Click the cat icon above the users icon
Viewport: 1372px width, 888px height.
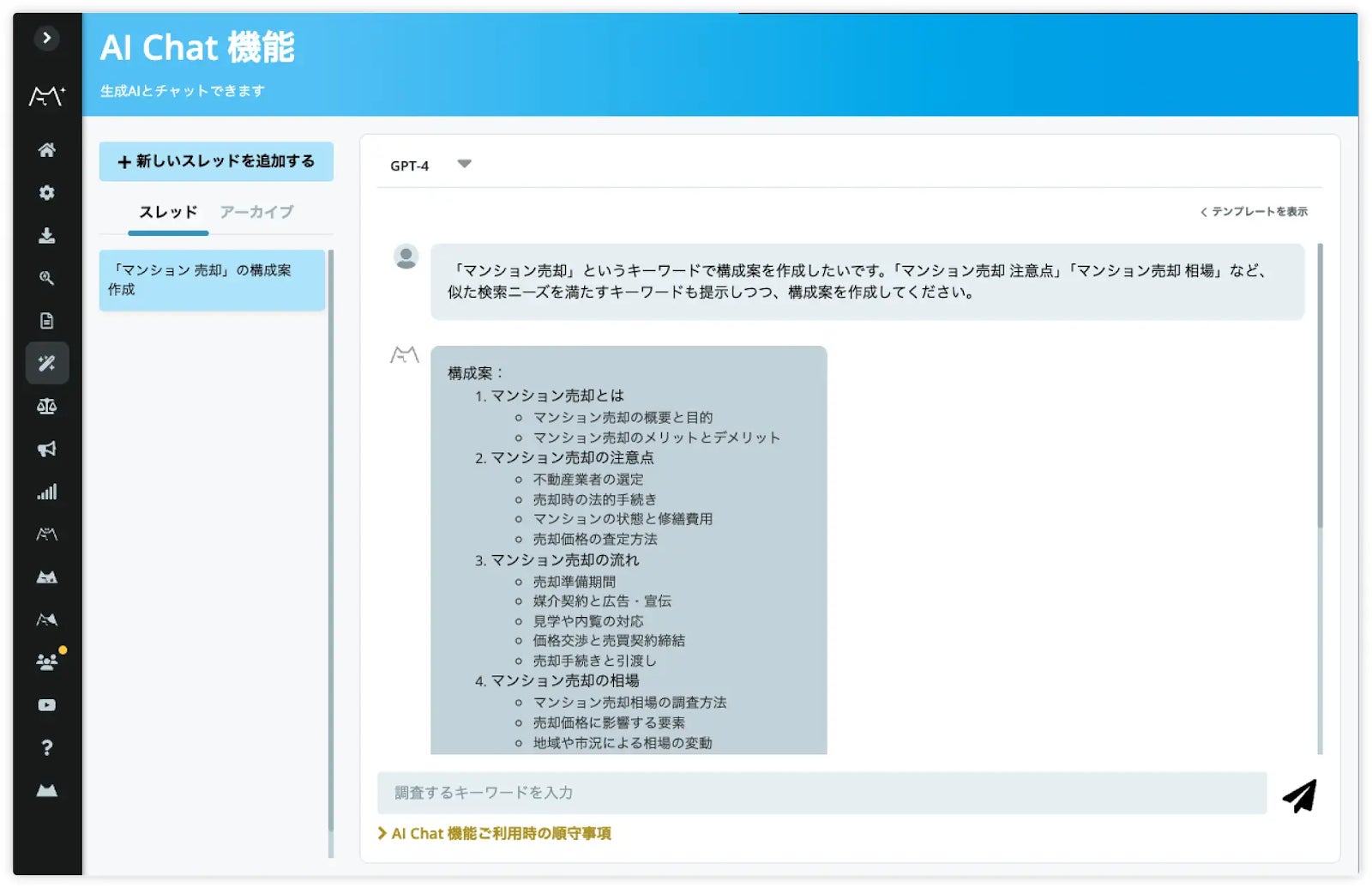click(47, 619)
